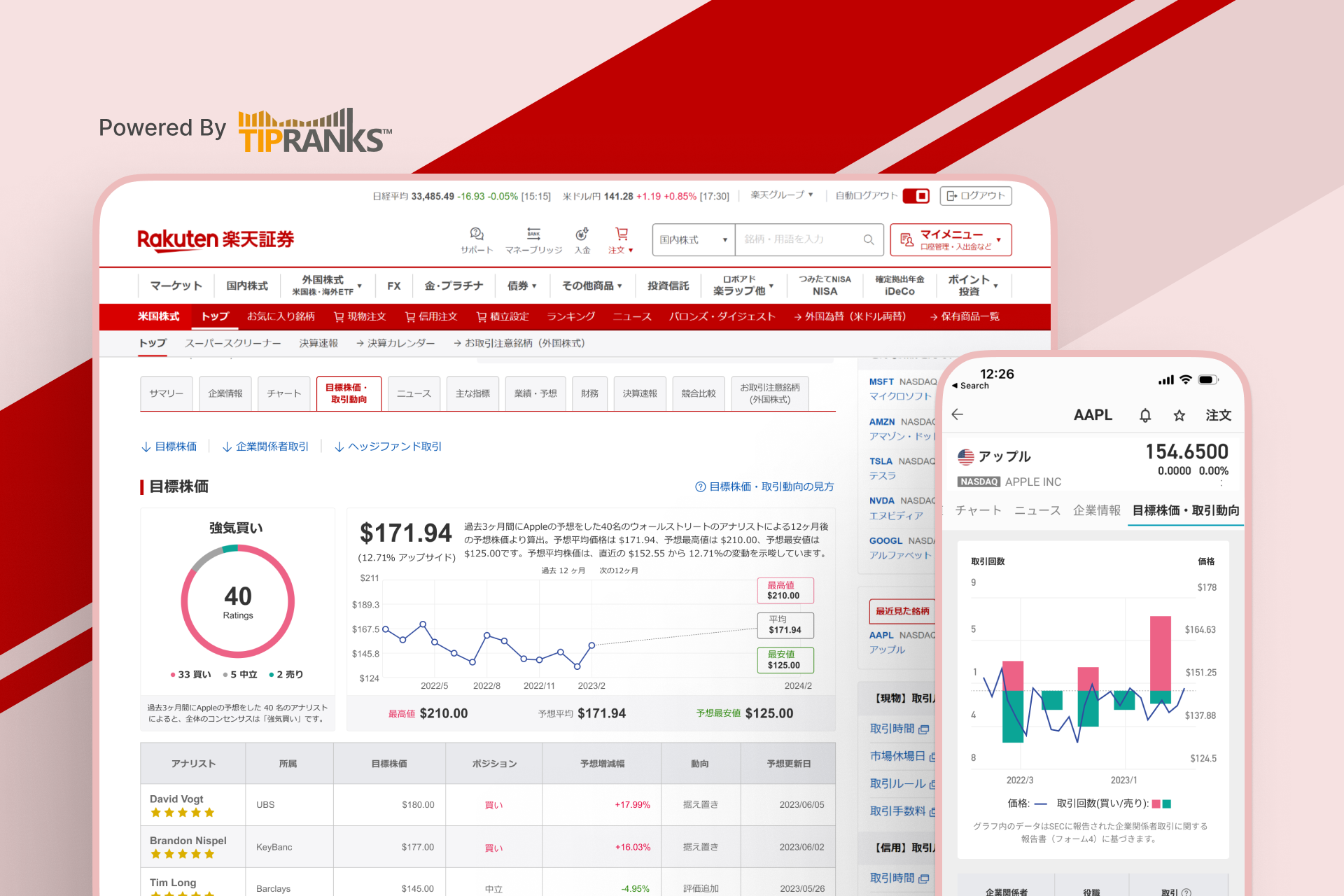Select the Super Screener sub-tab

click(232, 343)
